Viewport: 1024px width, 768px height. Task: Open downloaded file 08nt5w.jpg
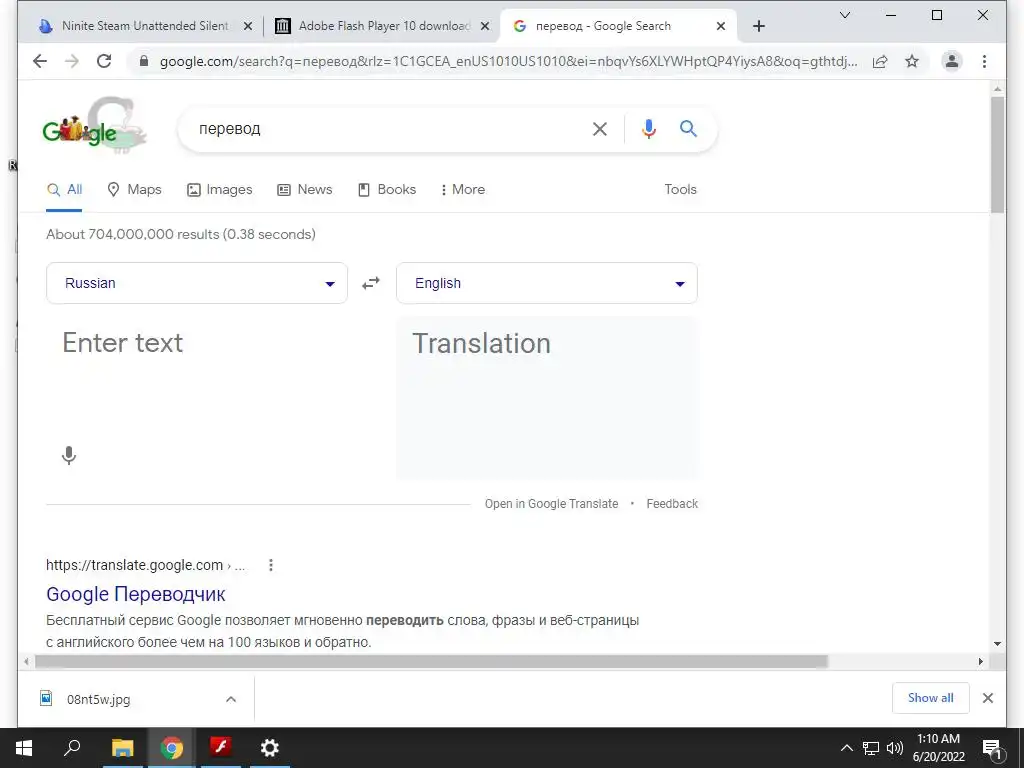[x=98, y=699]
